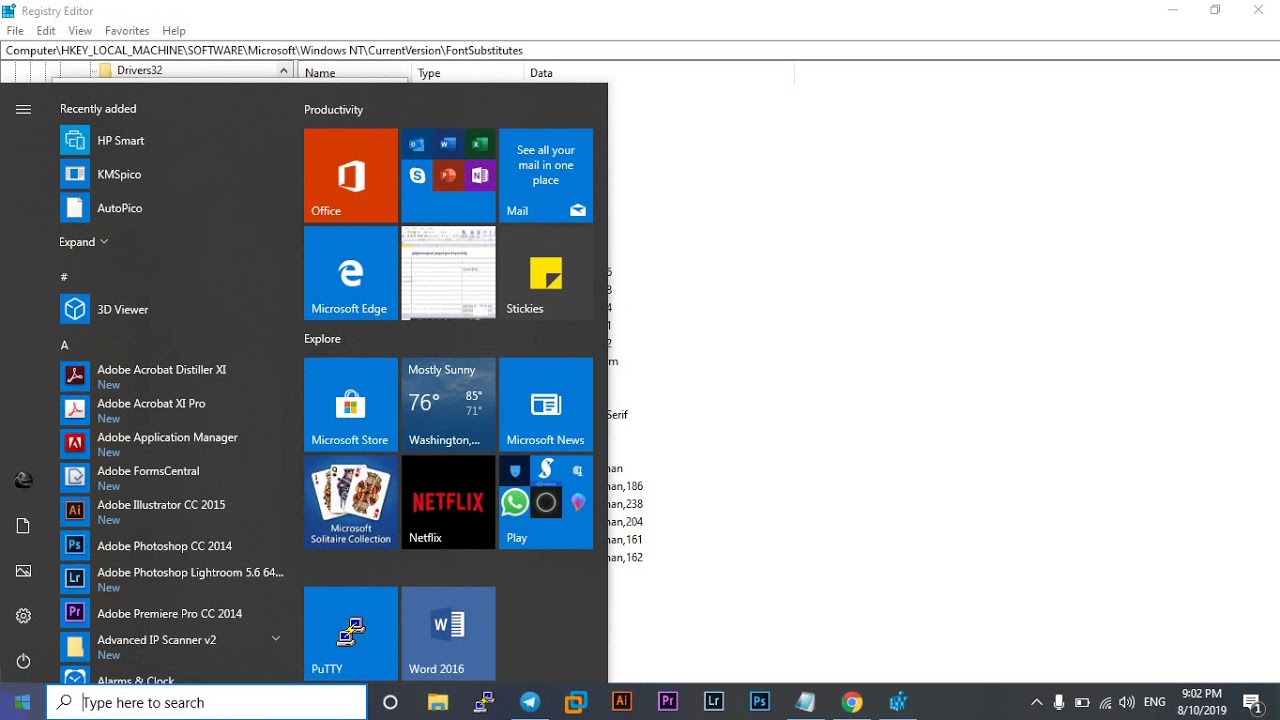Open the Edit menu
This screenshot has width=1280, height=720.
click(46, 31)
